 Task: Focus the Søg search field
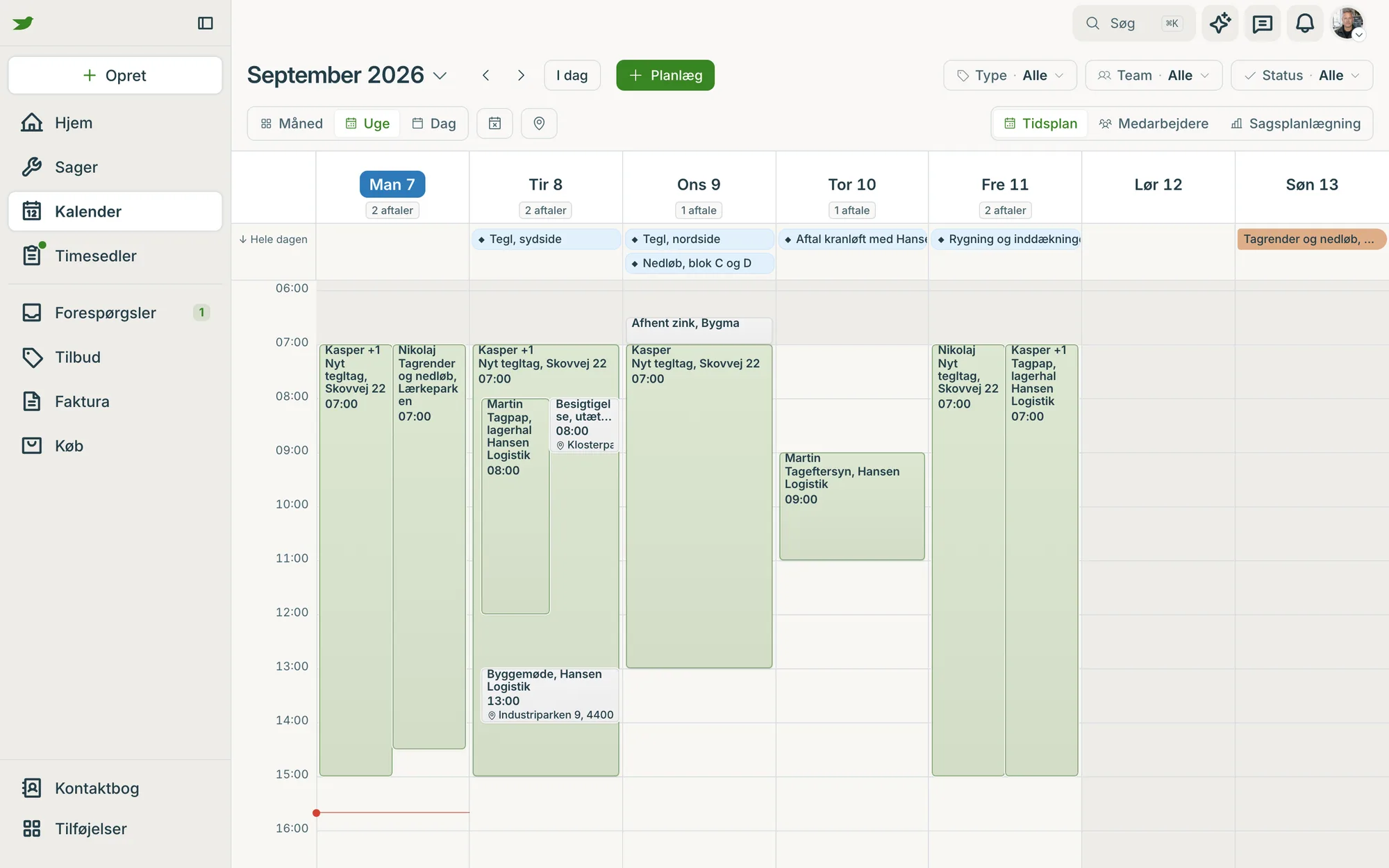(x=1134, y=23)
